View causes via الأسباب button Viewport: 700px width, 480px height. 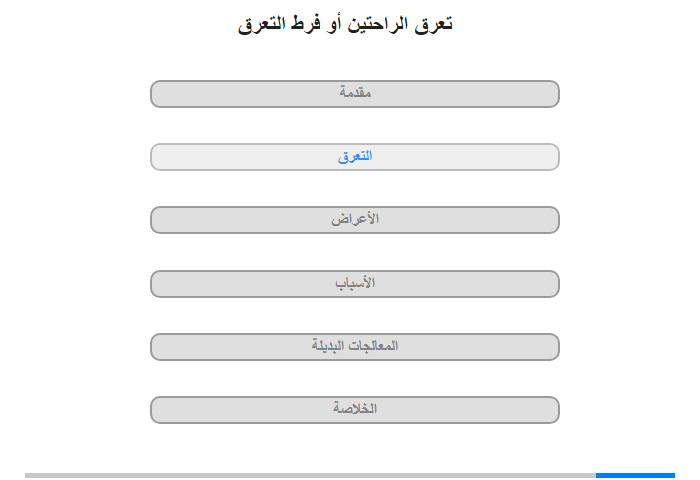tap(354, 284)
